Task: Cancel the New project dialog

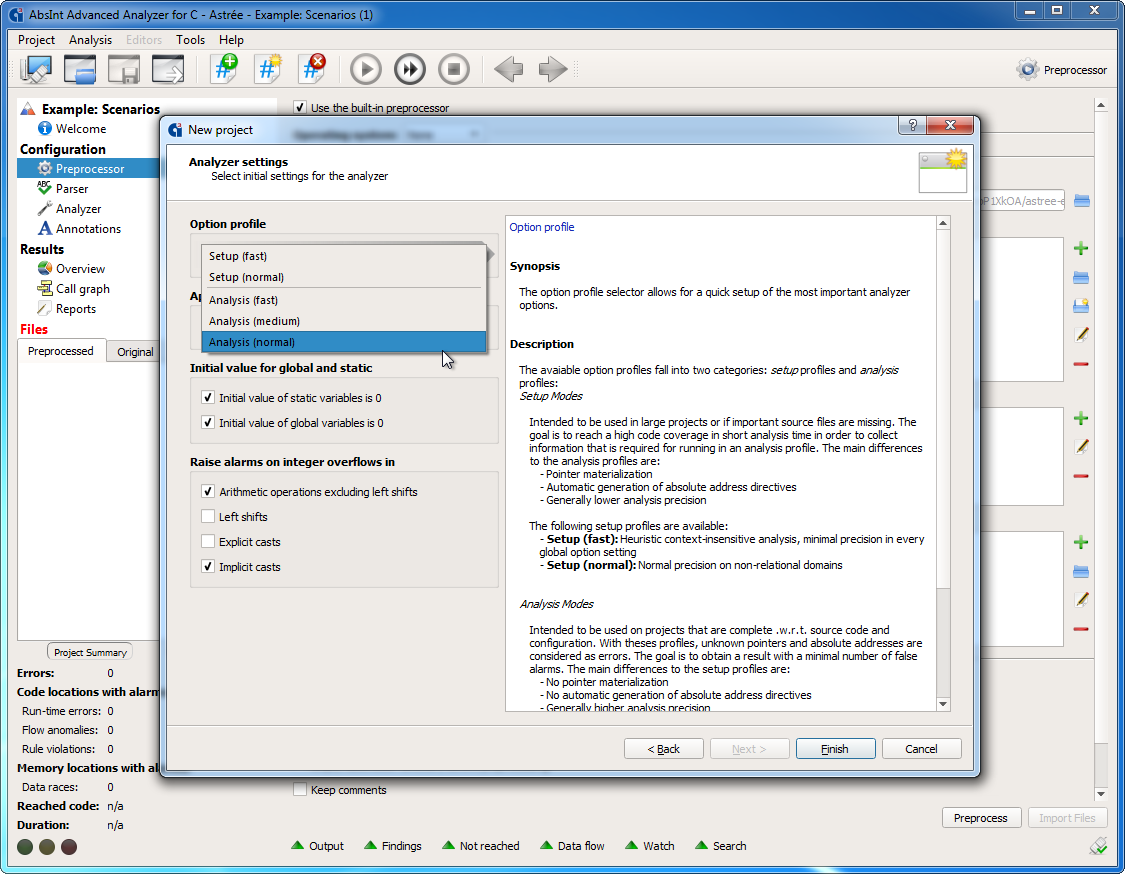Action: pos(921,748)
